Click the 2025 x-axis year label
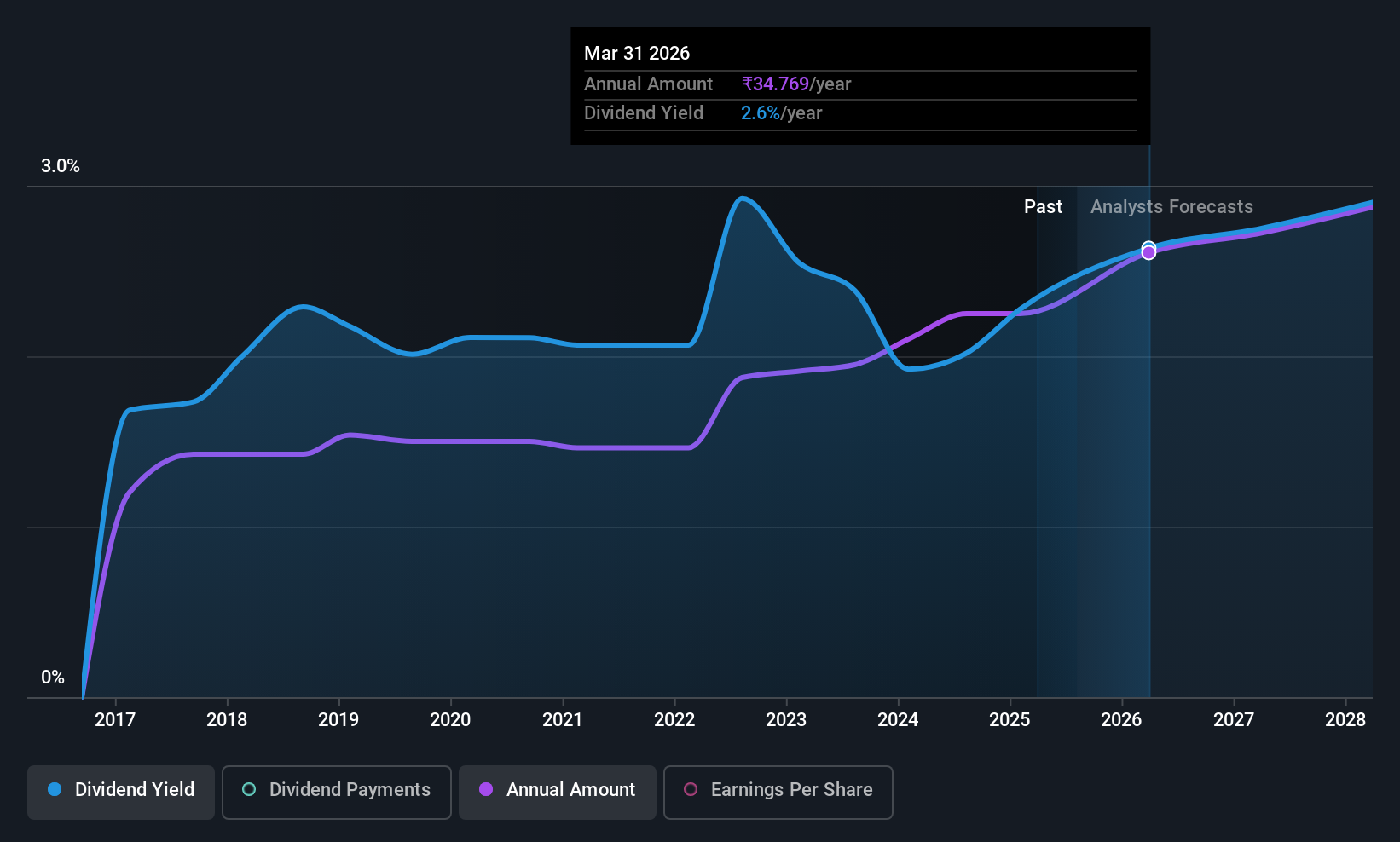This screenshot has width=1400, height=842. (1010, 719)
